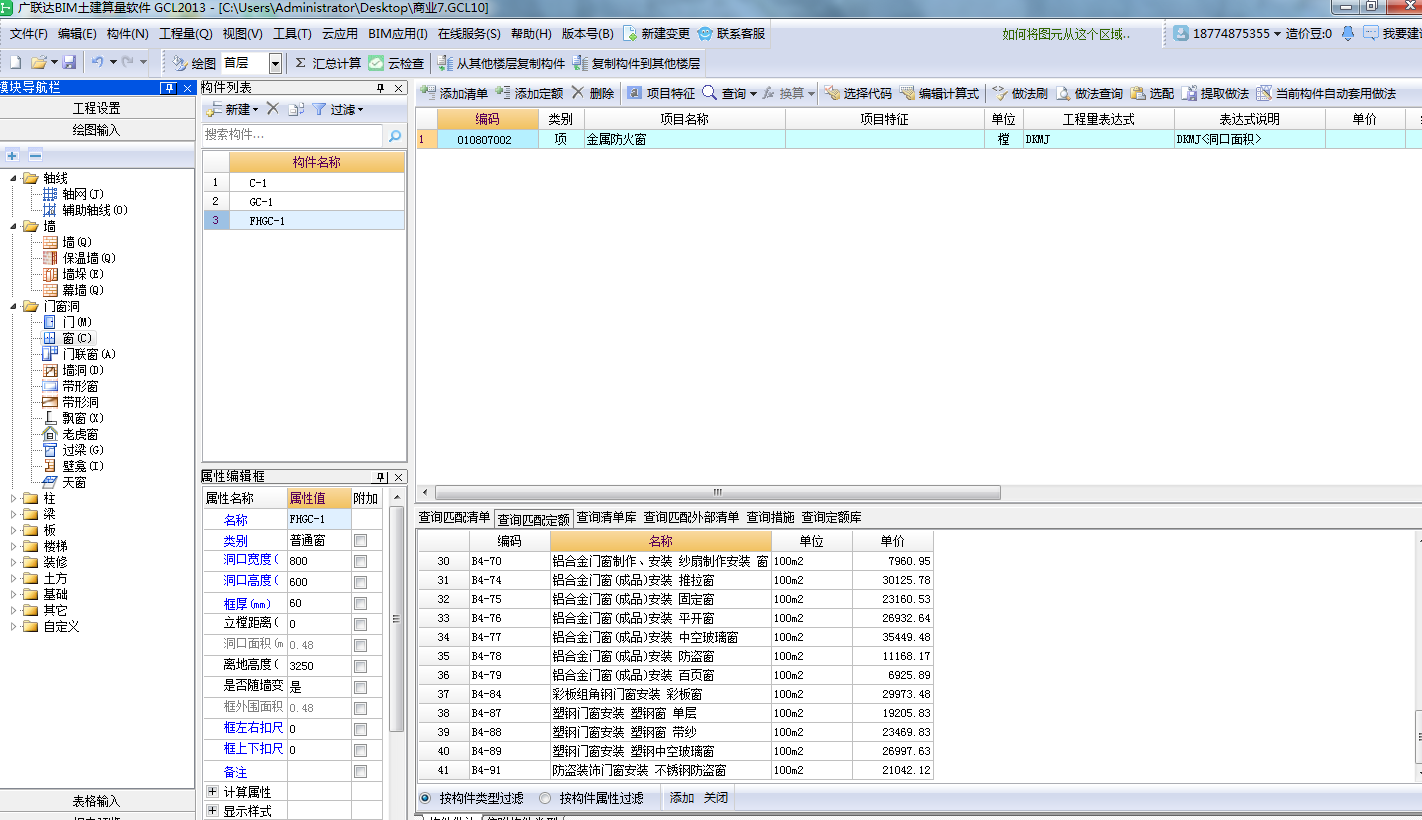The width and height of the screenshot is (1422, 820).
Task: Switch to 查询匹配清单 tab
Action: pyautogui.click(x=454, y=517)
